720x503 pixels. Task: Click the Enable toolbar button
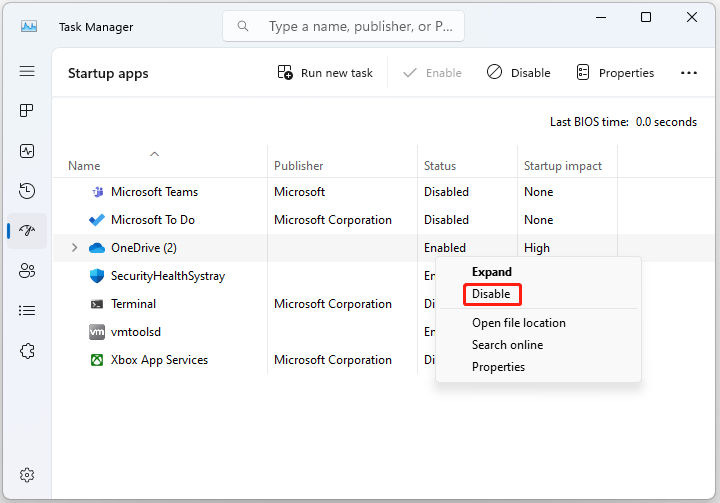click(x=432, y=73)
